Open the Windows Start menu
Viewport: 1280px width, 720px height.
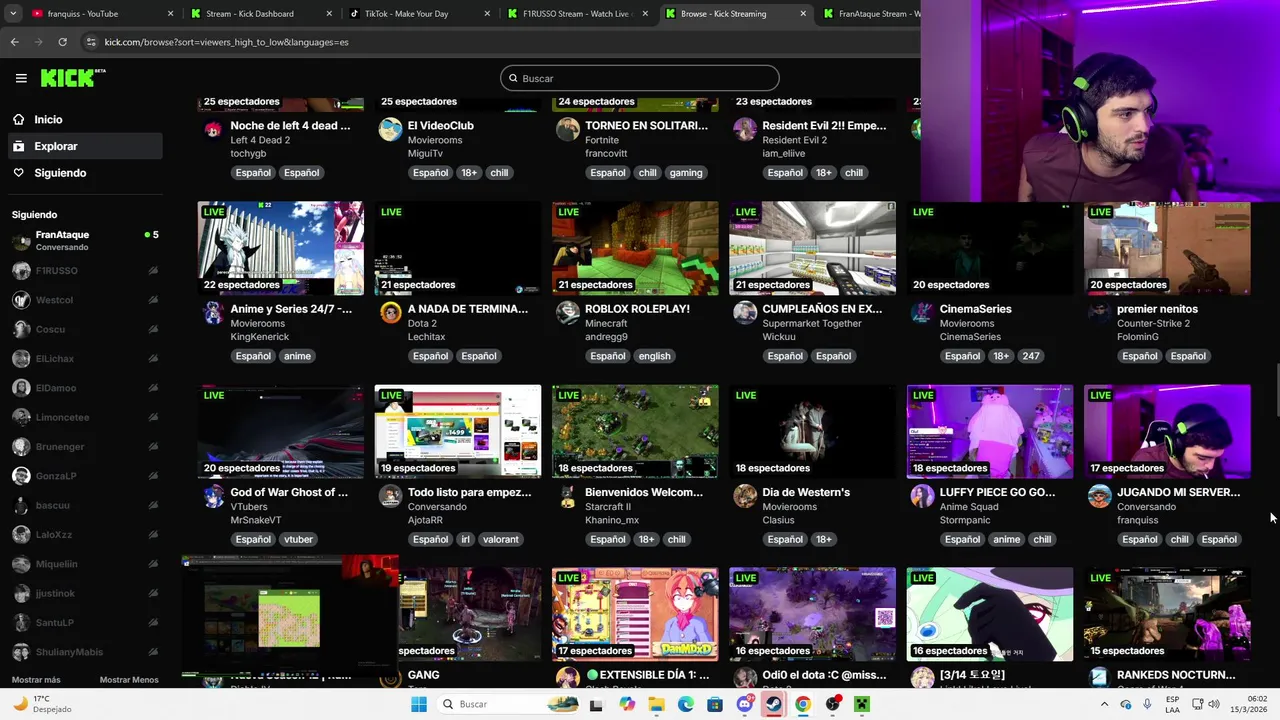click(419, 704)
